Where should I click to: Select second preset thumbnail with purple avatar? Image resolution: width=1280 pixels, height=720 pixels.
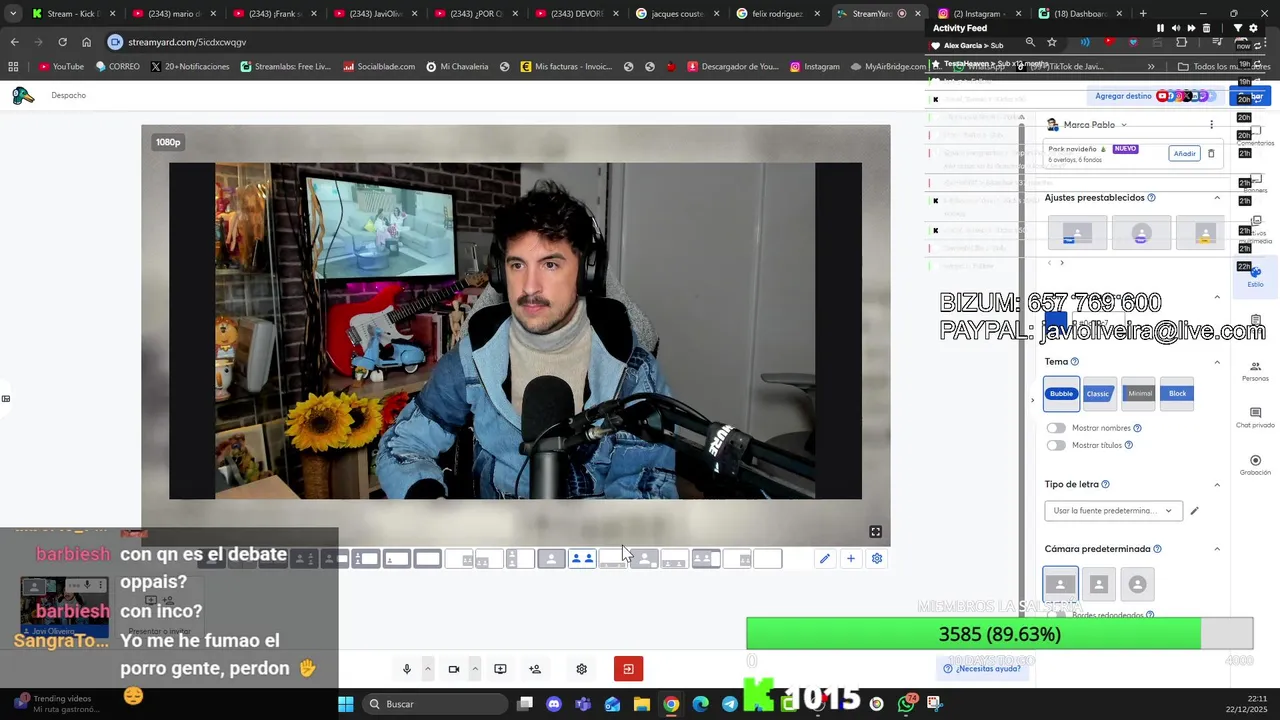pos(1141,233)
